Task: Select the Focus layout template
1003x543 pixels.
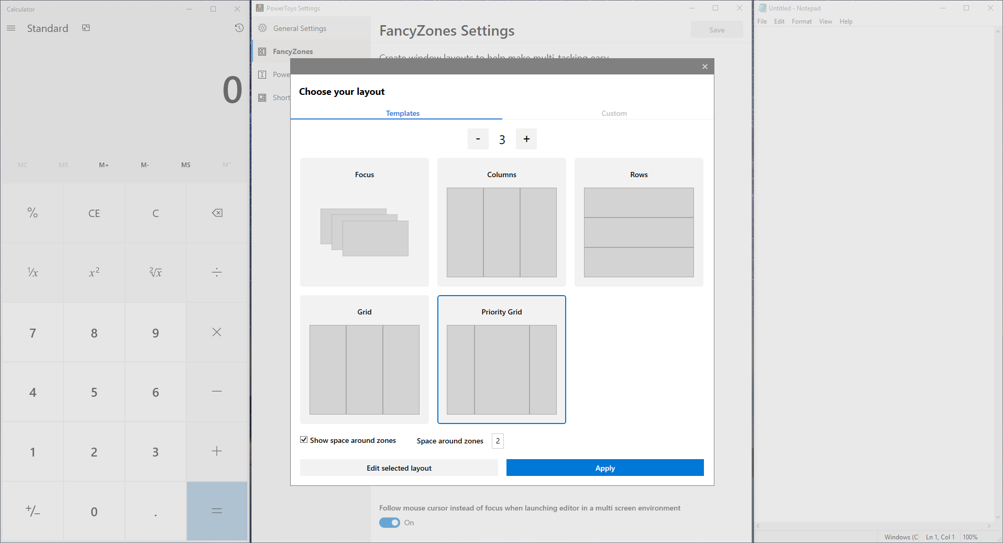Action: pos(364,222)
